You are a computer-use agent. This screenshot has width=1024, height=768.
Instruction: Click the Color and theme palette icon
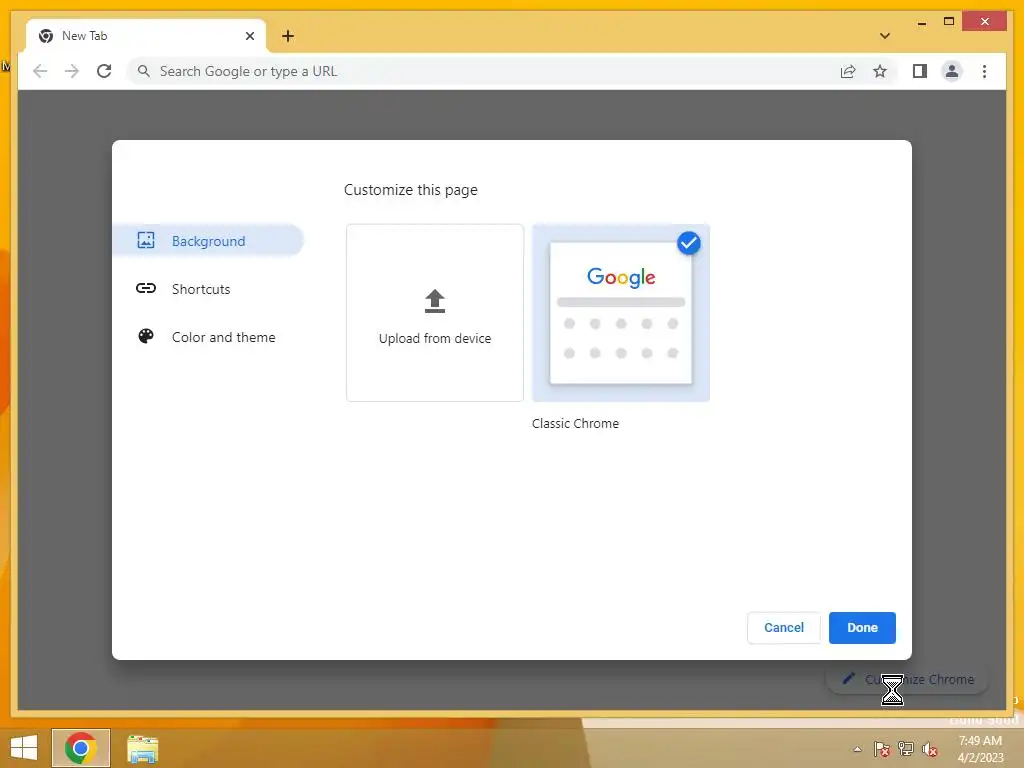(x=146, y=336)
